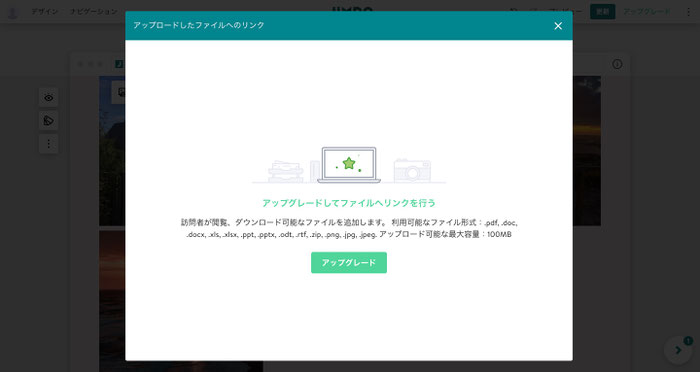Click the arrow button with notification badge
Image resolution: width=700 pixels, height=372 pixels.
(x=678, y=350)
